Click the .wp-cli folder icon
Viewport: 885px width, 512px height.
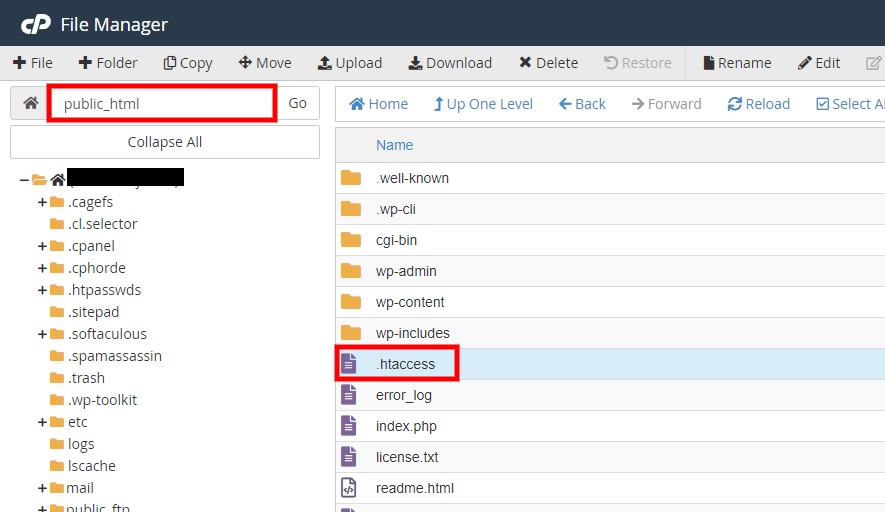coord(351,209)
